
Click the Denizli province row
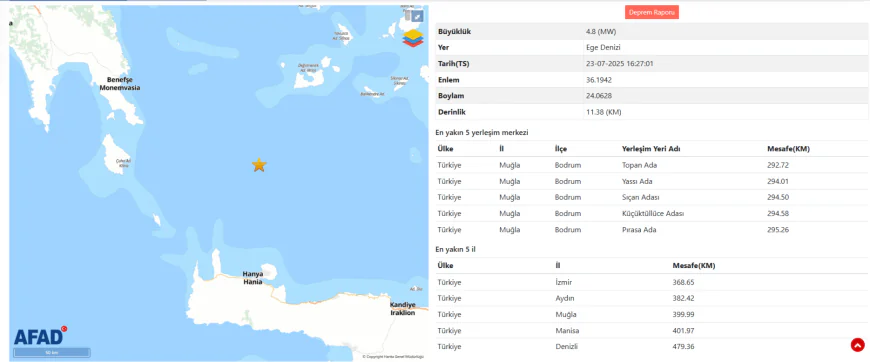pos(652,346)
